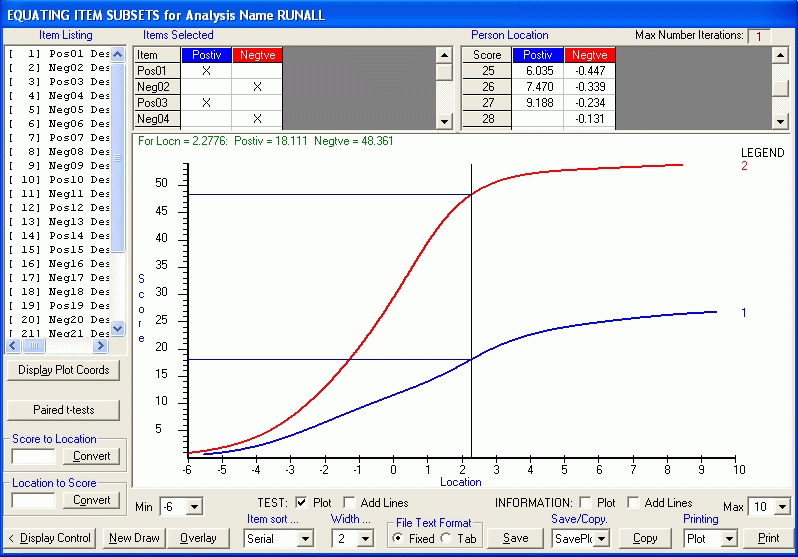Image resolution: width=798 pixels, height=557 pixels.
Task: Click the Overlay button
Action: pyautogui.click(x=198, y=538)
